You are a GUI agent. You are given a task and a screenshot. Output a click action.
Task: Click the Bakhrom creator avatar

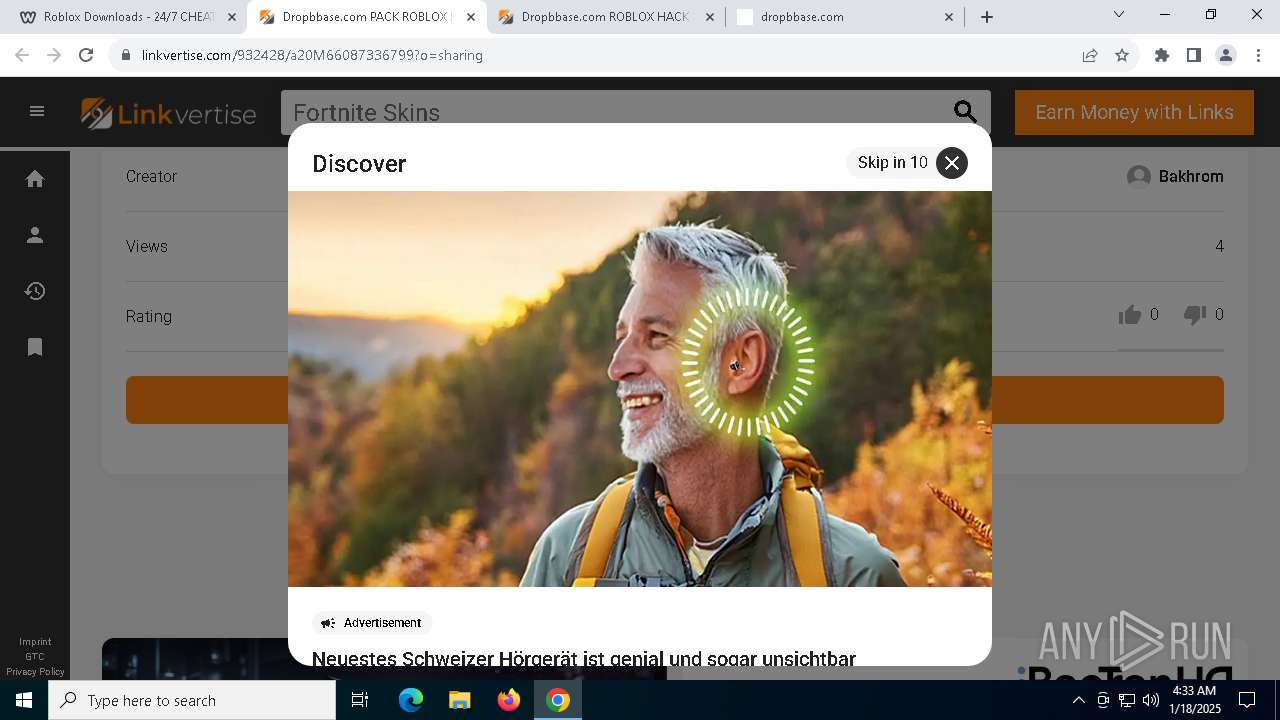(1138, 176)
